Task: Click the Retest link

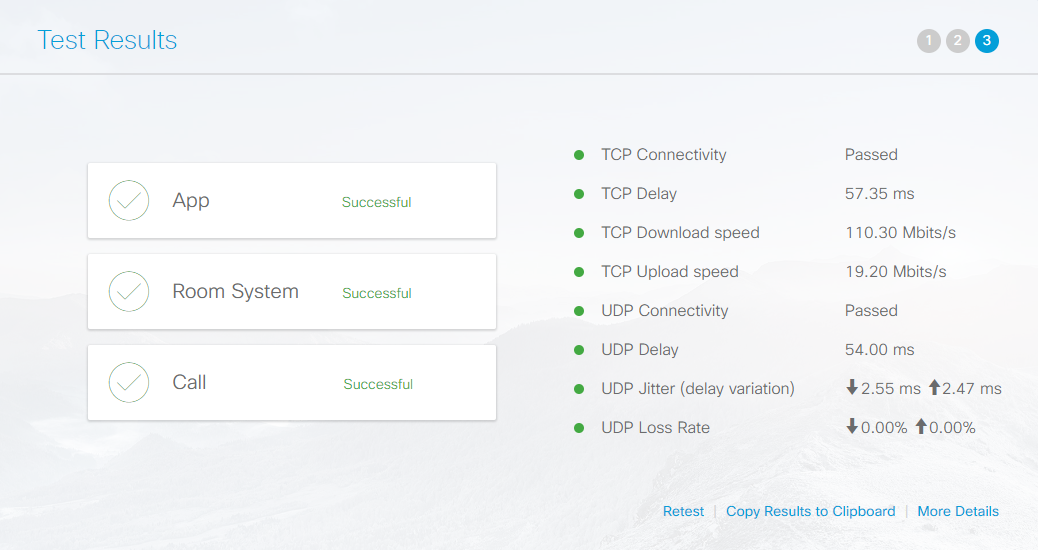Action: coord(683,511)
